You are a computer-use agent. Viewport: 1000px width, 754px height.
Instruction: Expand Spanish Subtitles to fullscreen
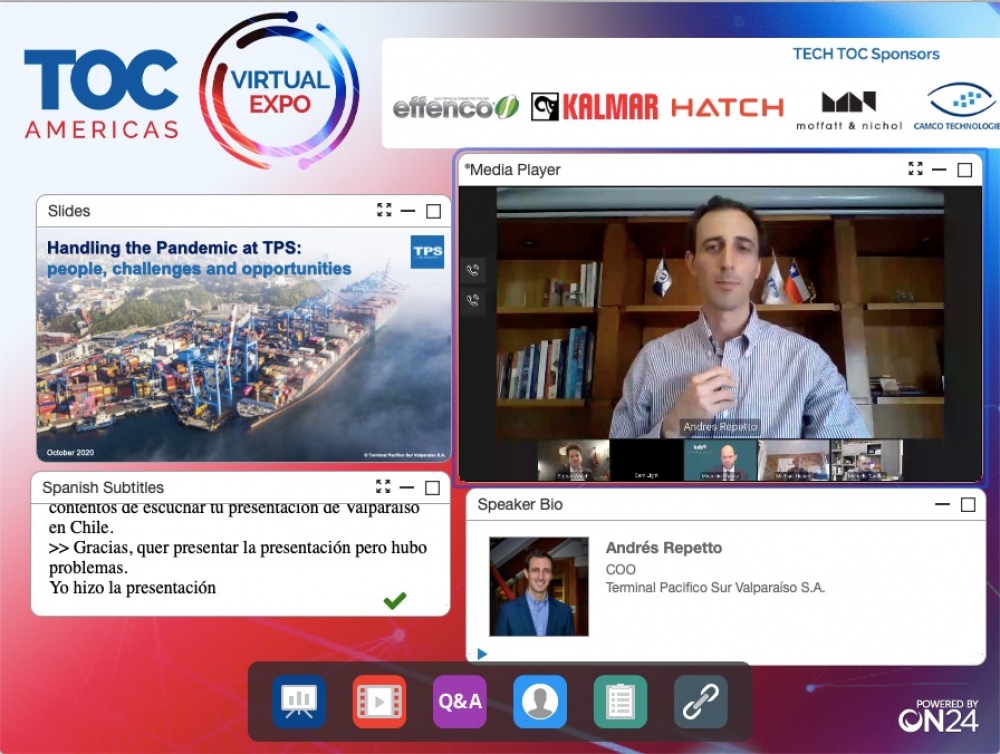[x=383, y=487]
